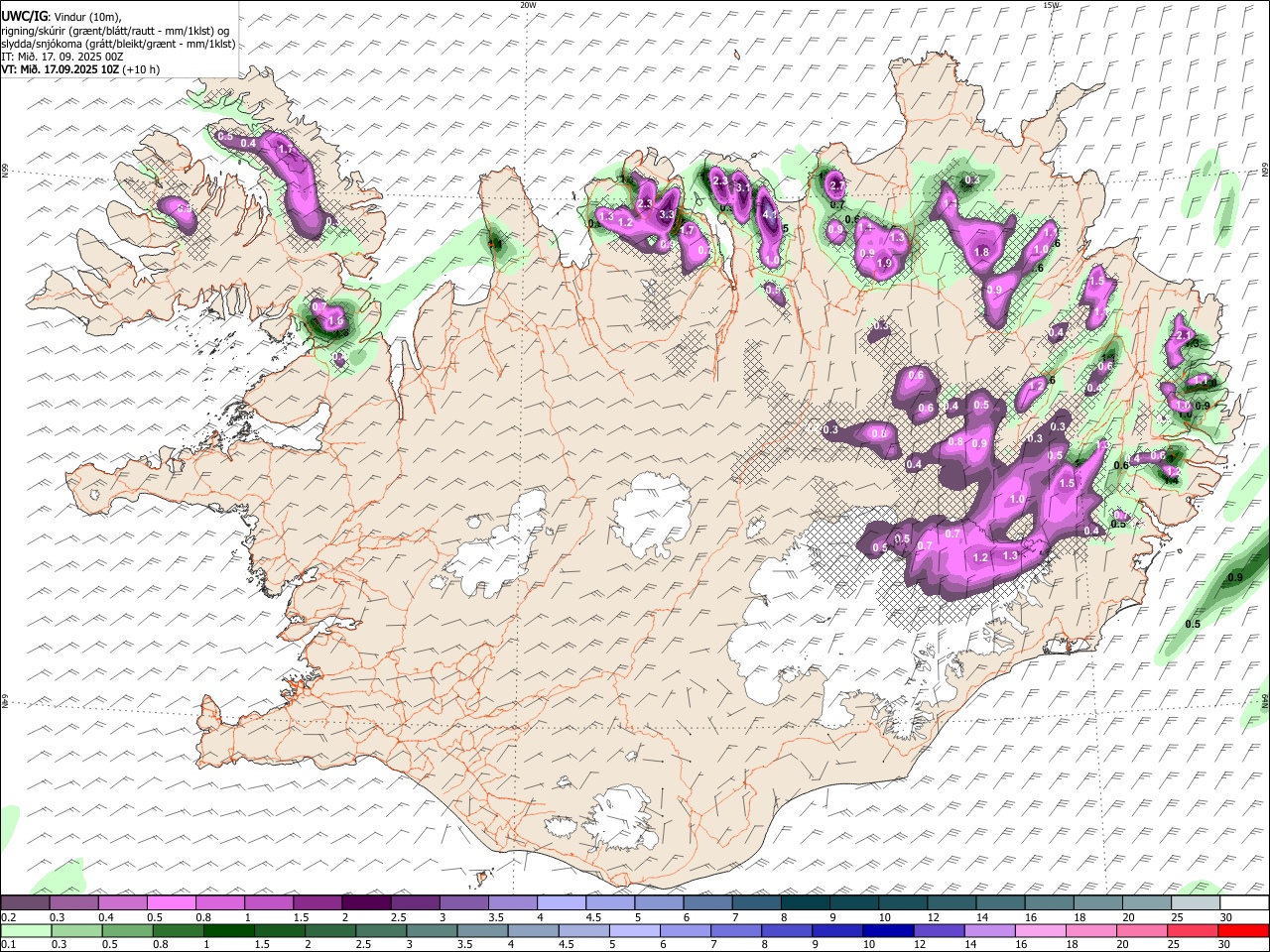
Task: Click the 1.8 precipitation value on the map
Action: [x=982, y=253]
